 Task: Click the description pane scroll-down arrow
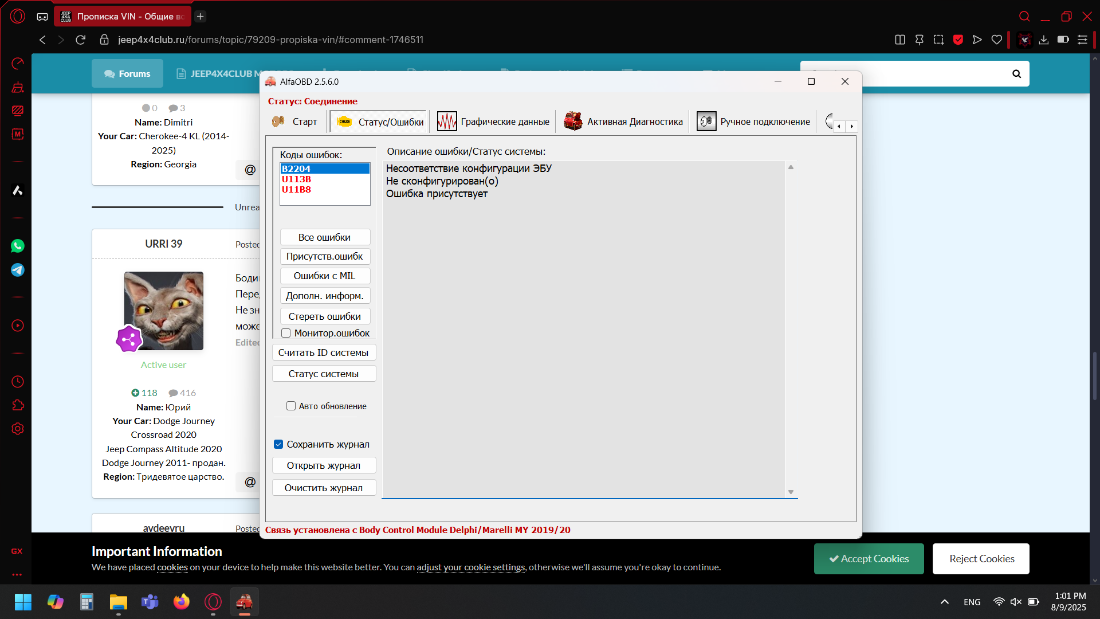(x=791, y=492)
